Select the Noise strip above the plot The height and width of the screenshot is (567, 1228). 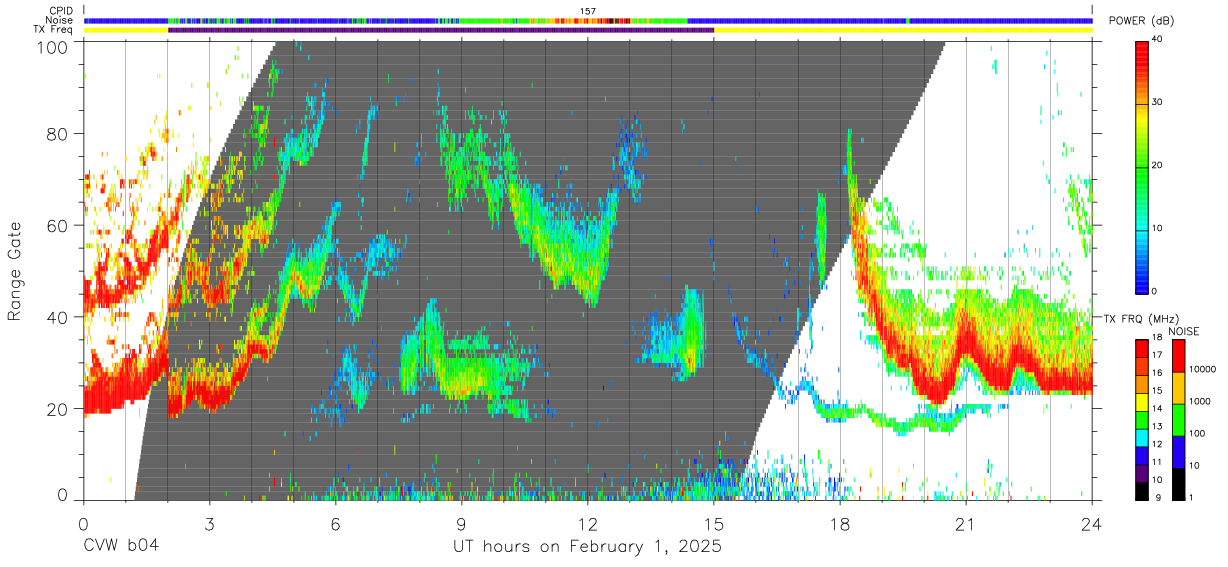click(588, 20)
